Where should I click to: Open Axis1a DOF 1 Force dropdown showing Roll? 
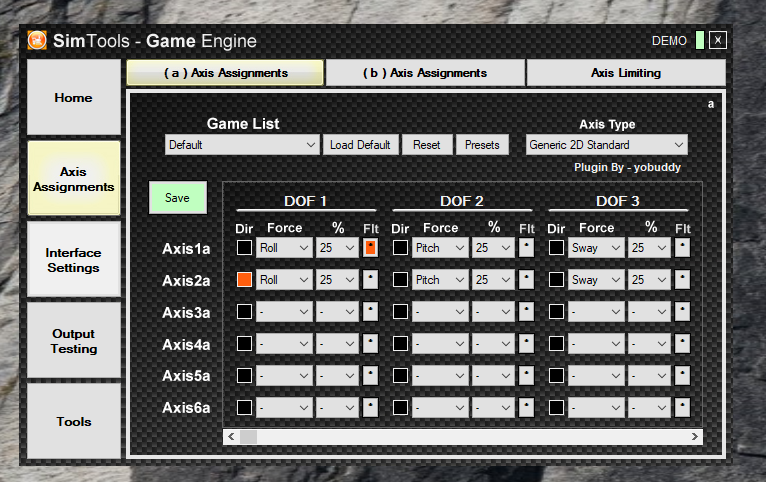click(x=284, y=248)
